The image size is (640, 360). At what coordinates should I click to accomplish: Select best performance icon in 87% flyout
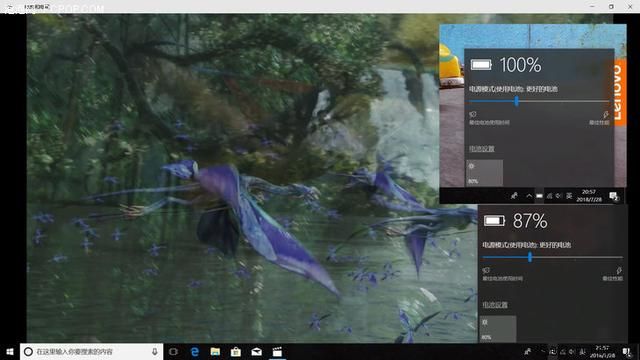coord(619,270)
